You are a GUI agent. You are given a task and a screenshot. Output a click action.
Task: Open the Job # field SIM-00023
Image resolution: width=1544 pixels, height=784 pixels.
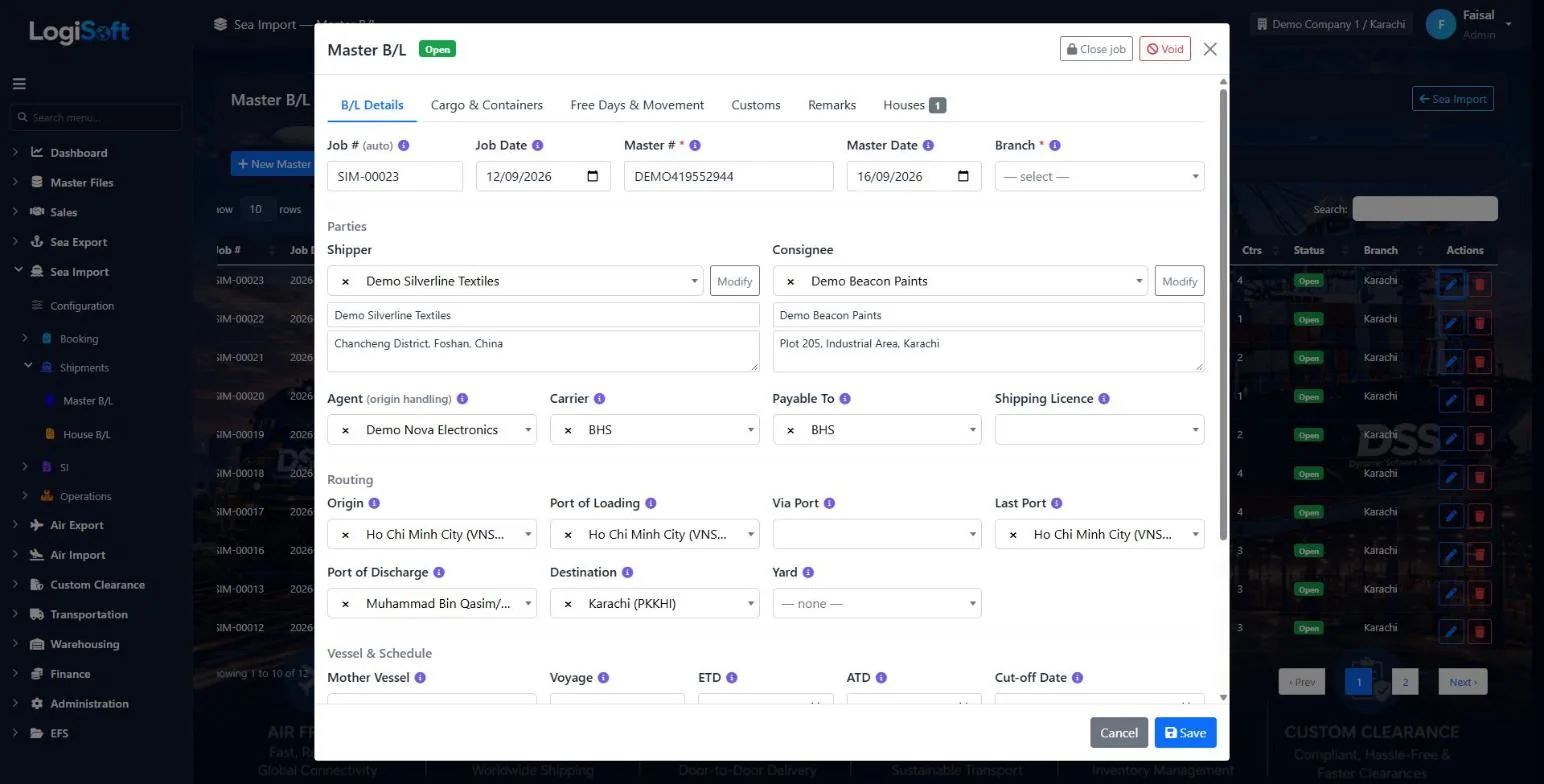point(395,177)
